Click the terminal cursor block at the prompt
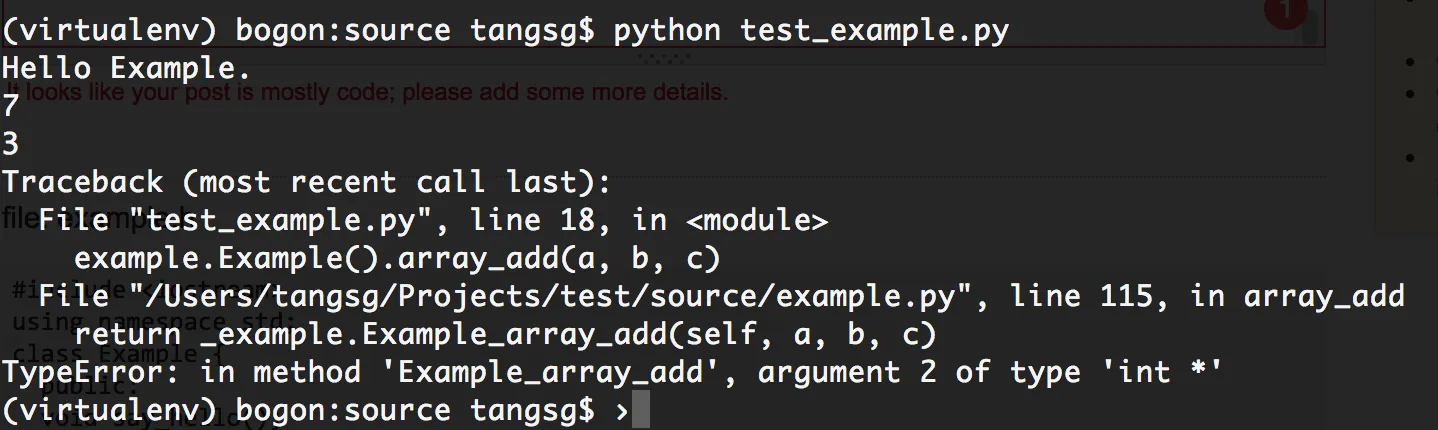 (x=641, y=410)
